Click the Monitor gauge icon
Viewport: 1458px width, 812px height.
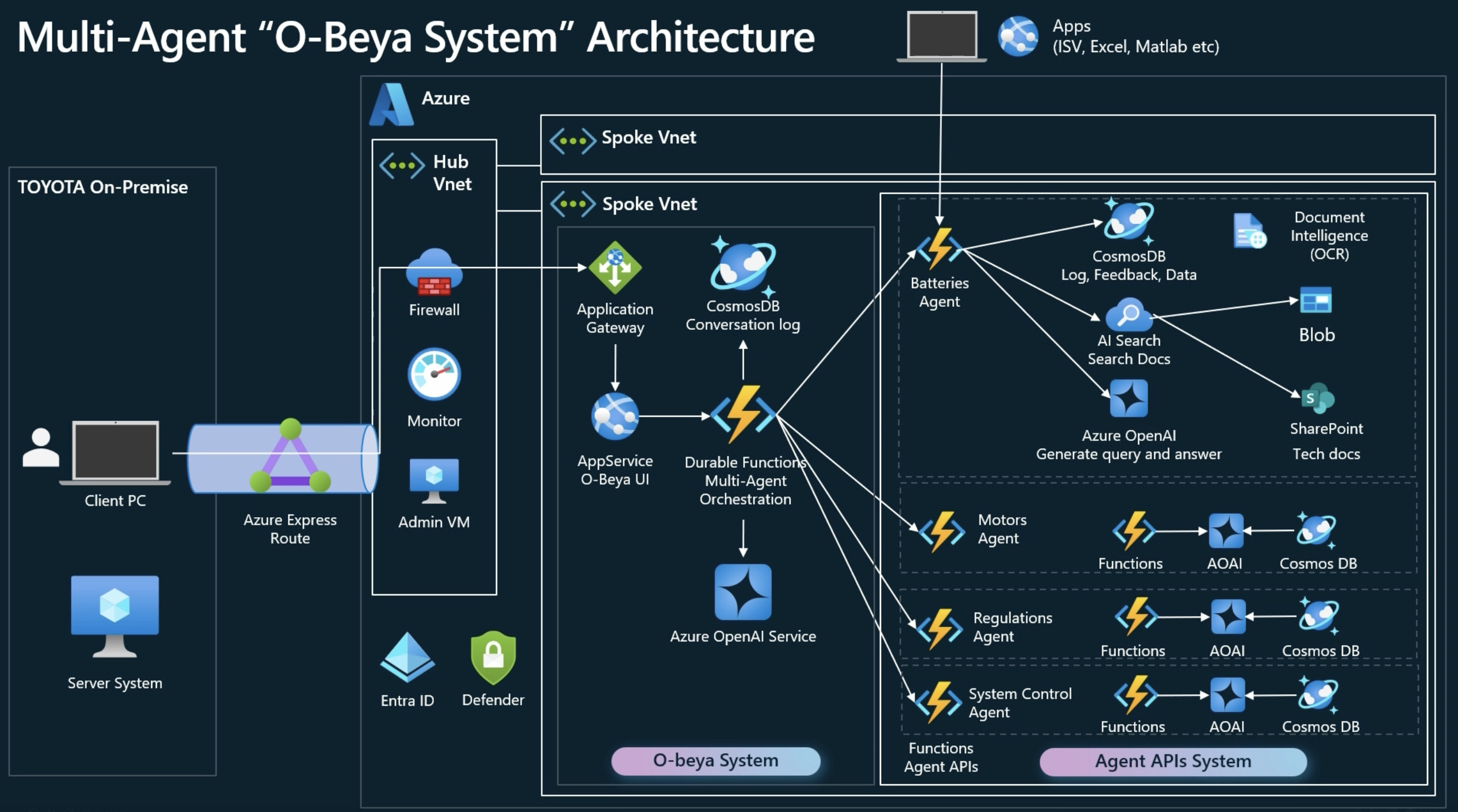click(x=434, y=374)
